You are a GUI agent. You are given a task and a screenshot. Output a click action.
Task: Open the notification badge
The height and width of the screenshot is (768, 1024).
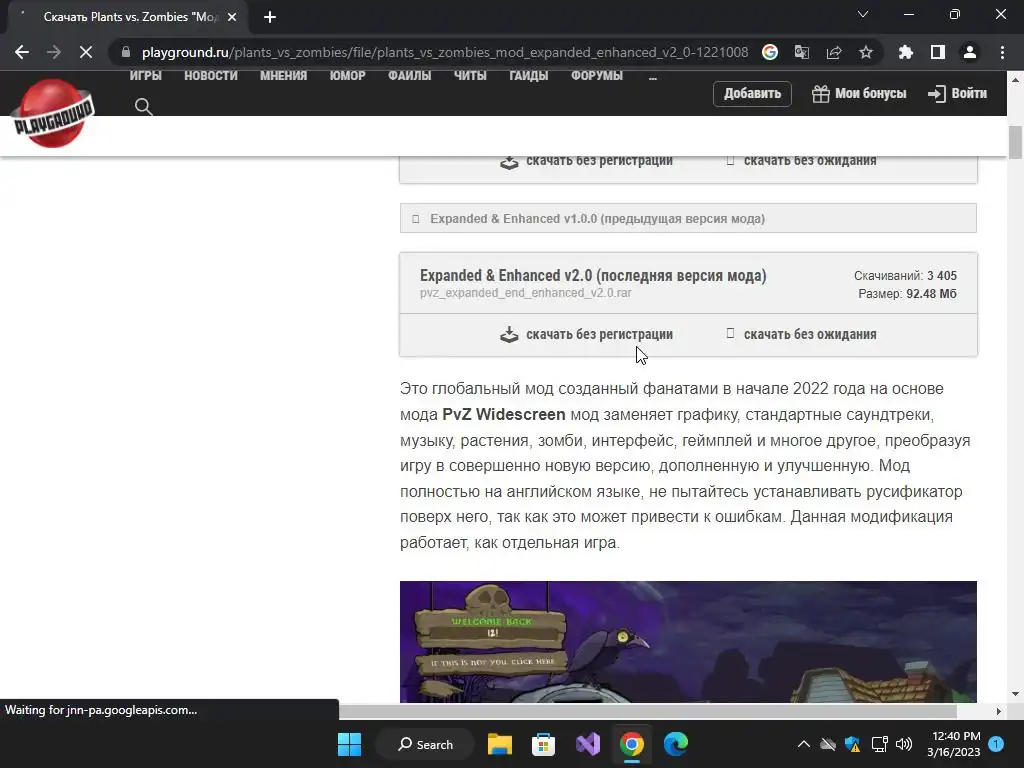point(996,744)
